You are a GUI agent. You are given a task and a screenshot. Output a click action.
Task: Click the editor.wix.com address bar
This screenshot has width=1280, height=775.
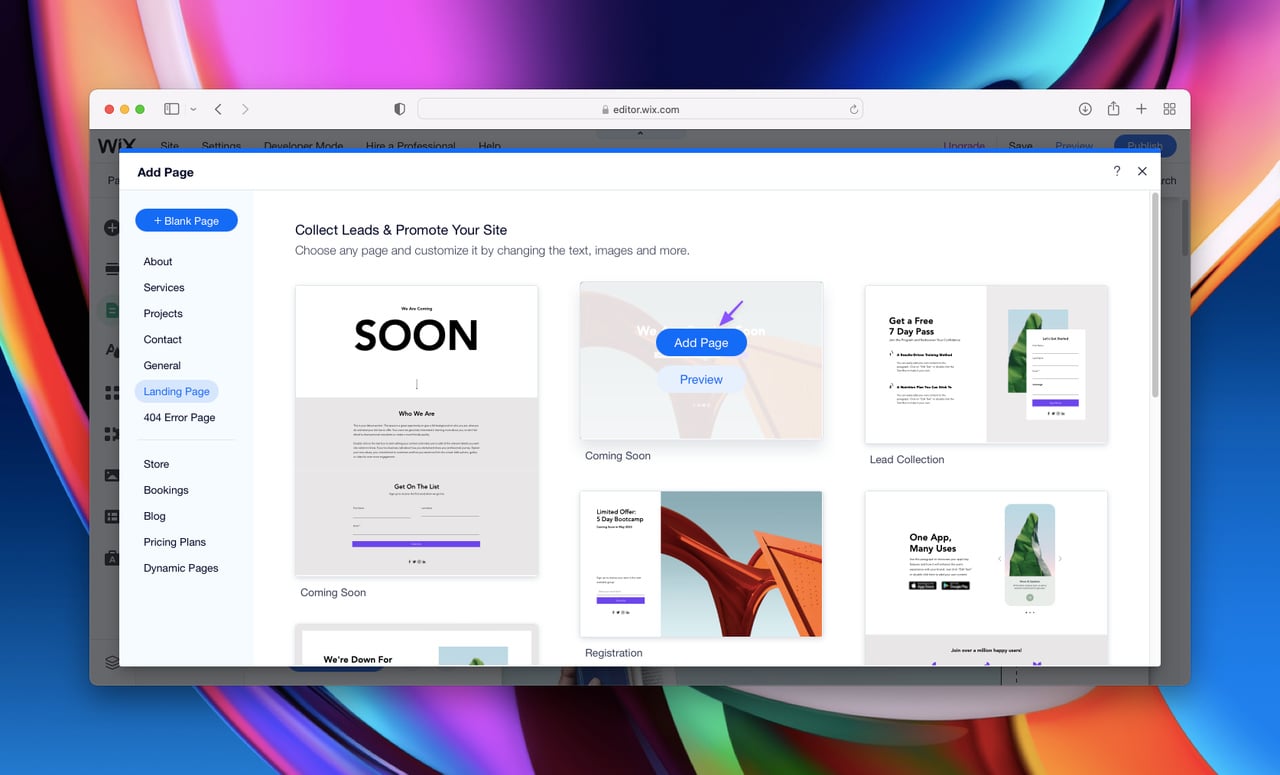pyautogui.click(x=640, y=109)
